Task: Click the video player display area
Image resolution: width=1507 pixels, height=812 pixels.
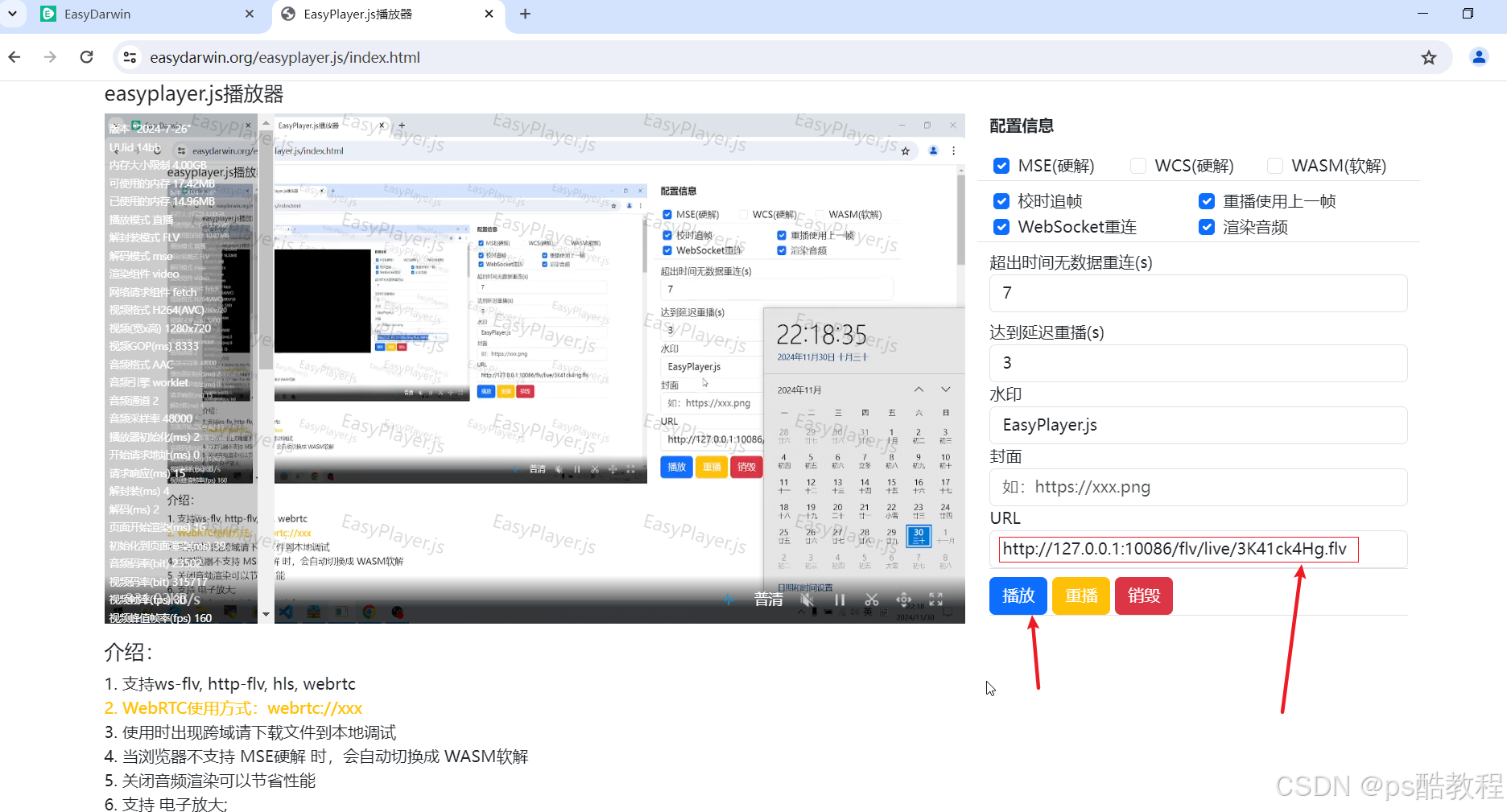Action: coord(535,369)
